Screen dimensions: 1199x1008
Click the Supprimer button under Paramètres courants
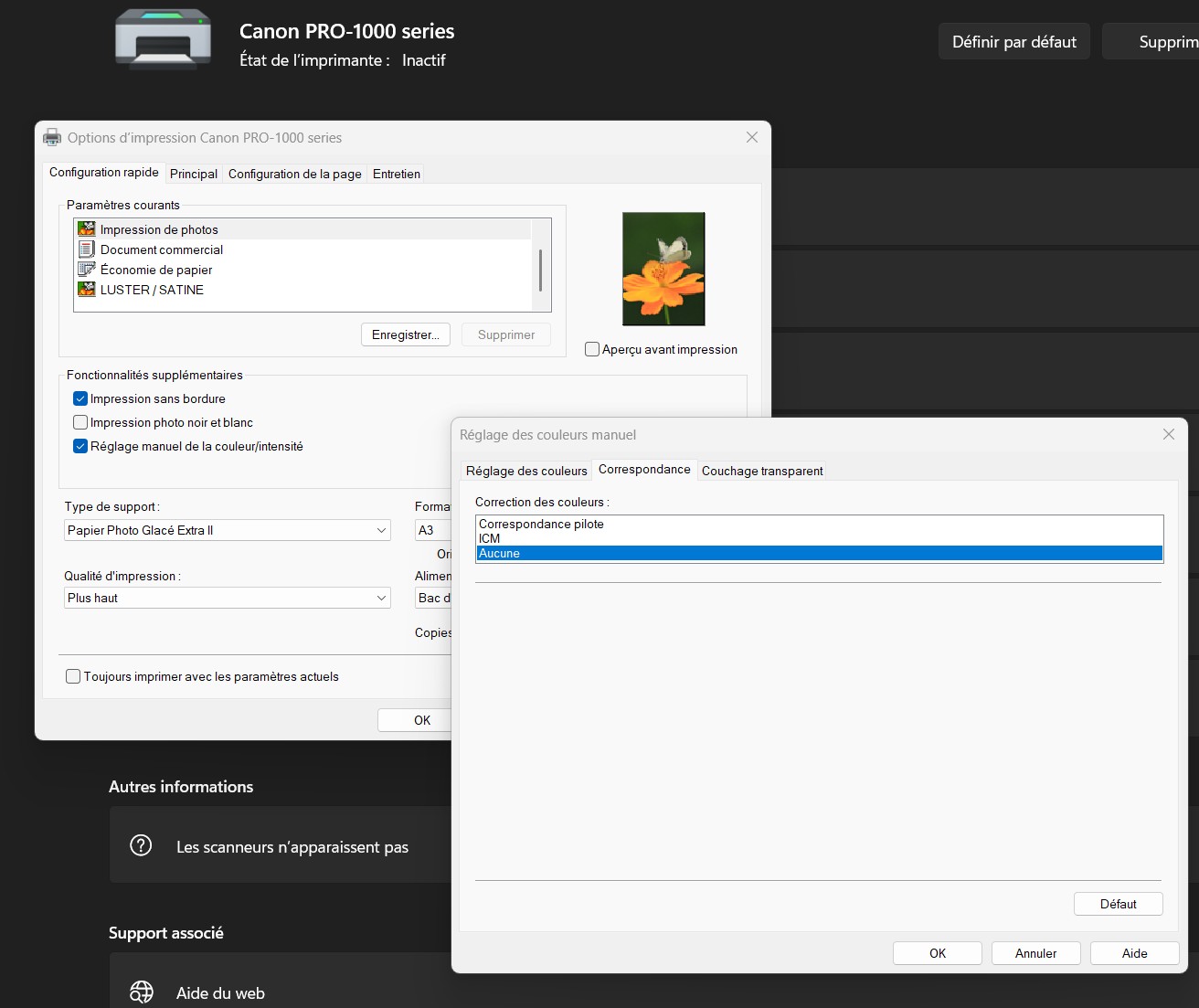click(x=506, y=334)
